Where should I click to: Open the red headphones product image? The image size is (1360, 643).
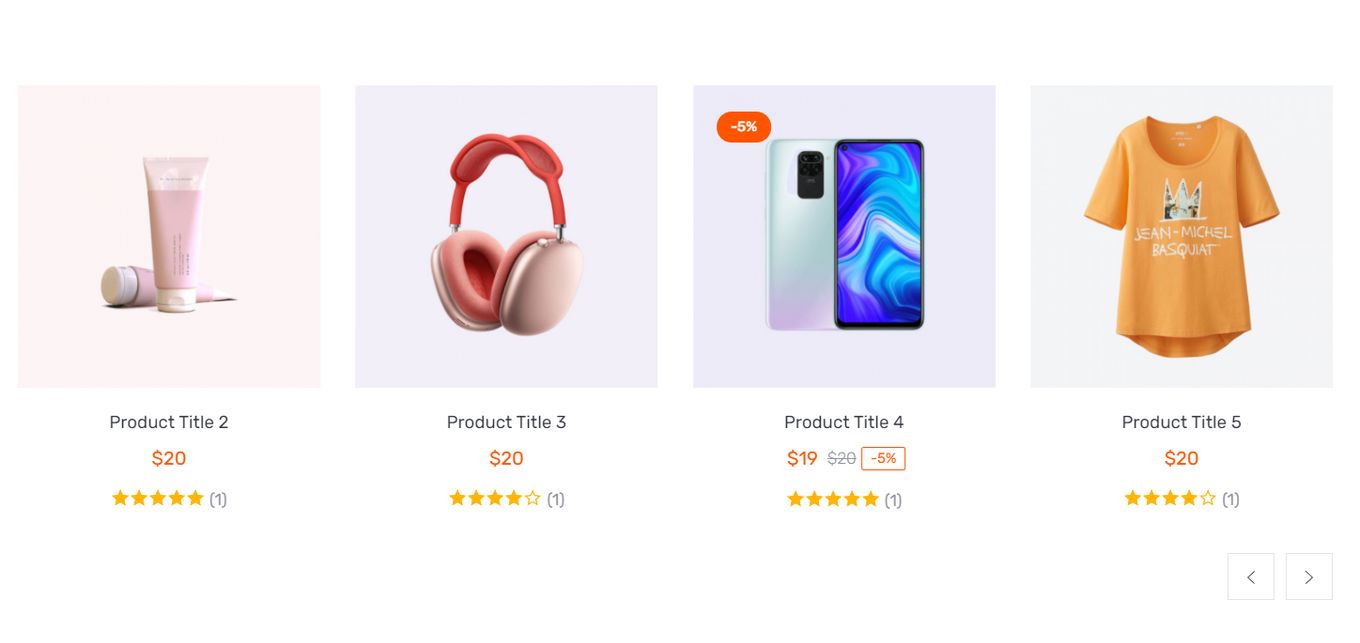[506, 236]
